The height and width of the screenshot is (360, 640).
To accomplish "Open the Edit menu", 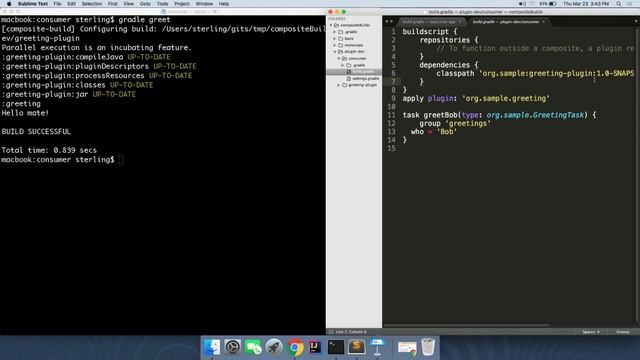I will click(x=71, y=4).
